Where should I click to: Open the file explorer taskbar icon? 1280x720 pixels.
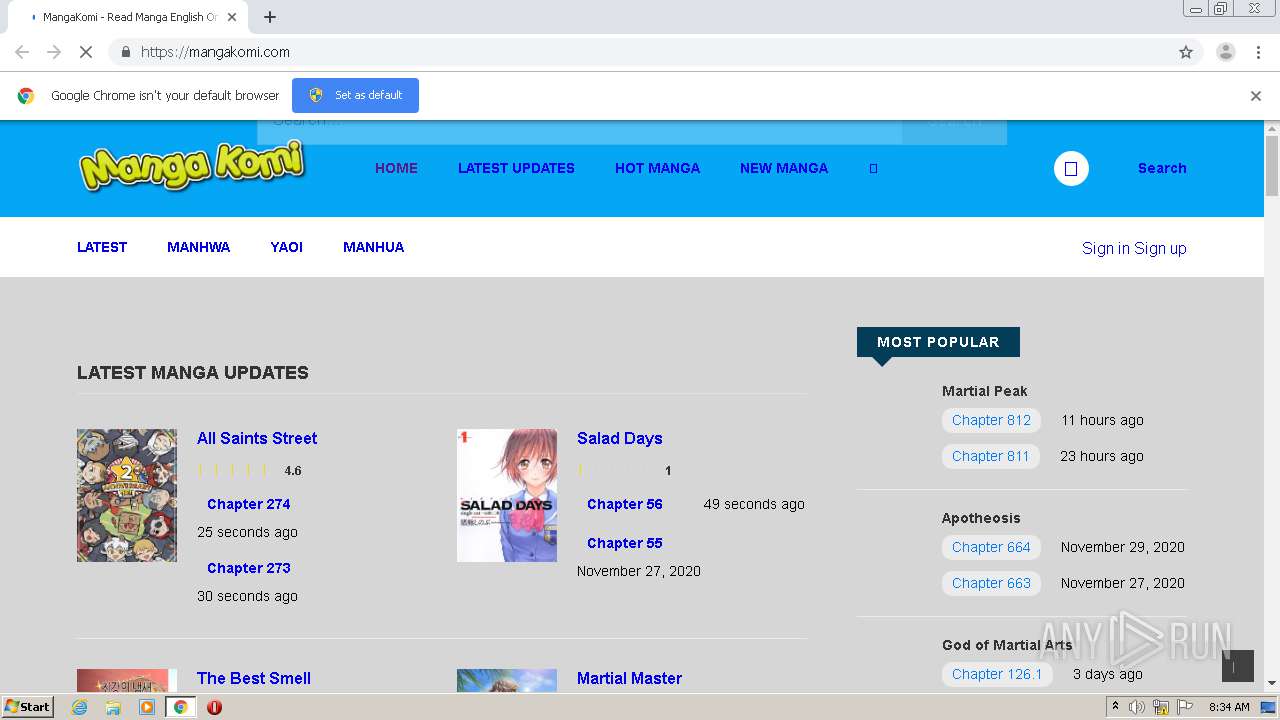tap(113, 707)
